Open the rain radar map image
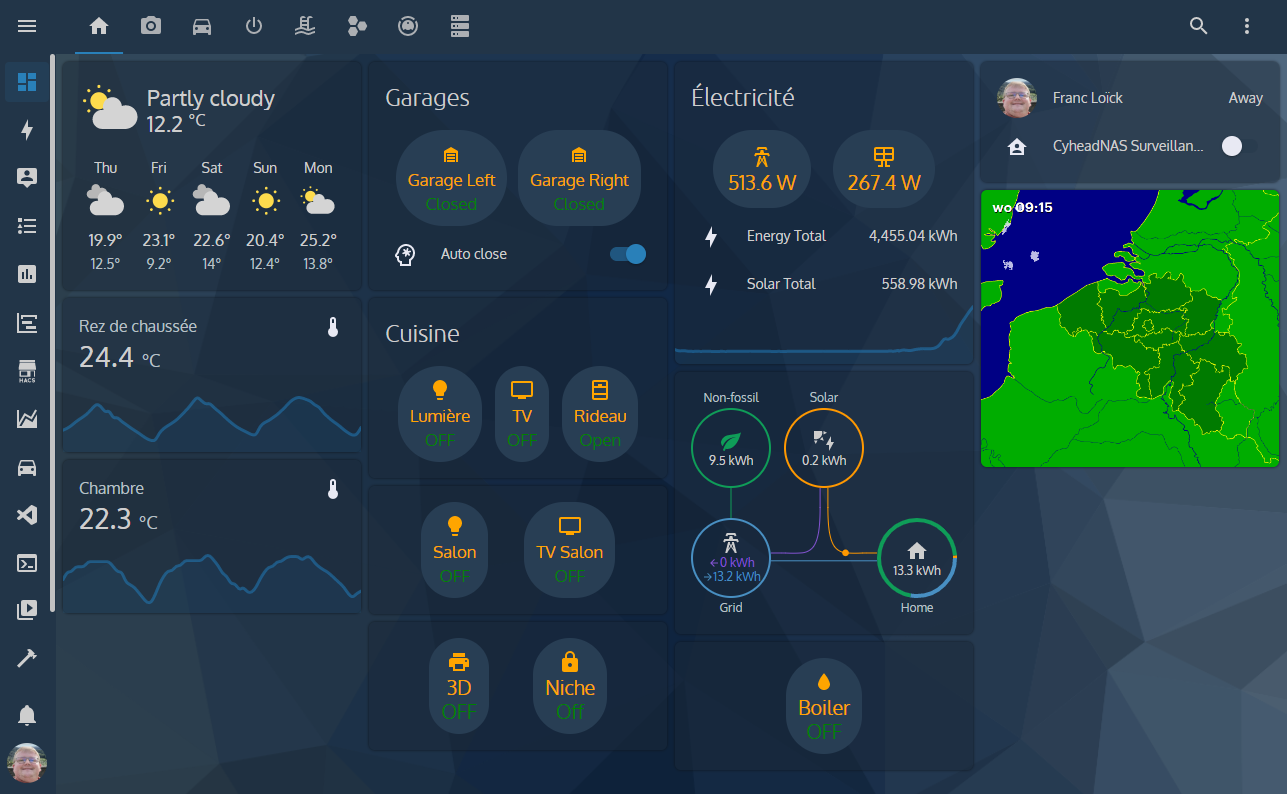 tap(1129, 328)
